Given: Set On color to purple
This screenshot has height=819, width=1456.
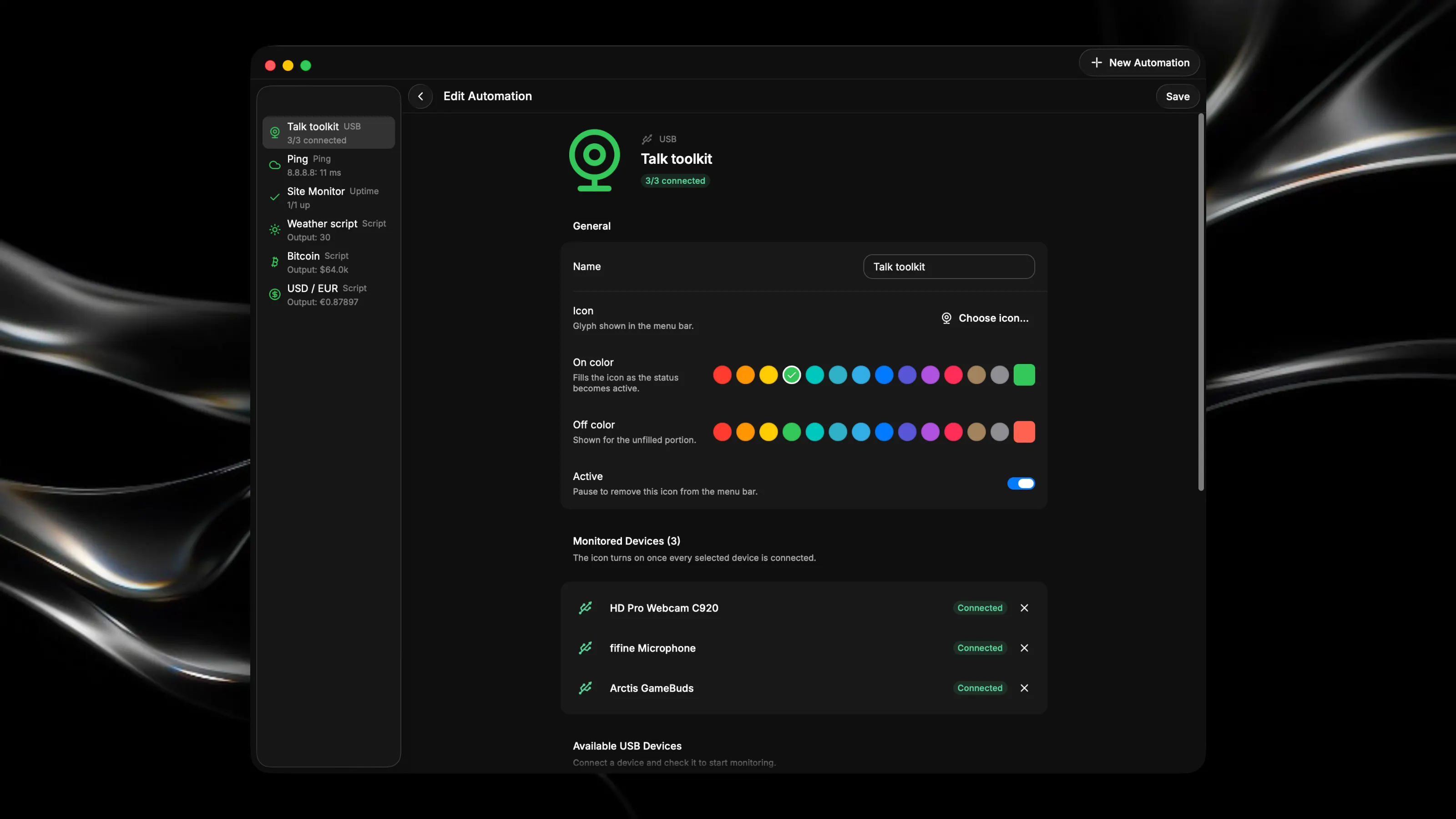Looking at the screenshot, I should (x=930, y=375).
